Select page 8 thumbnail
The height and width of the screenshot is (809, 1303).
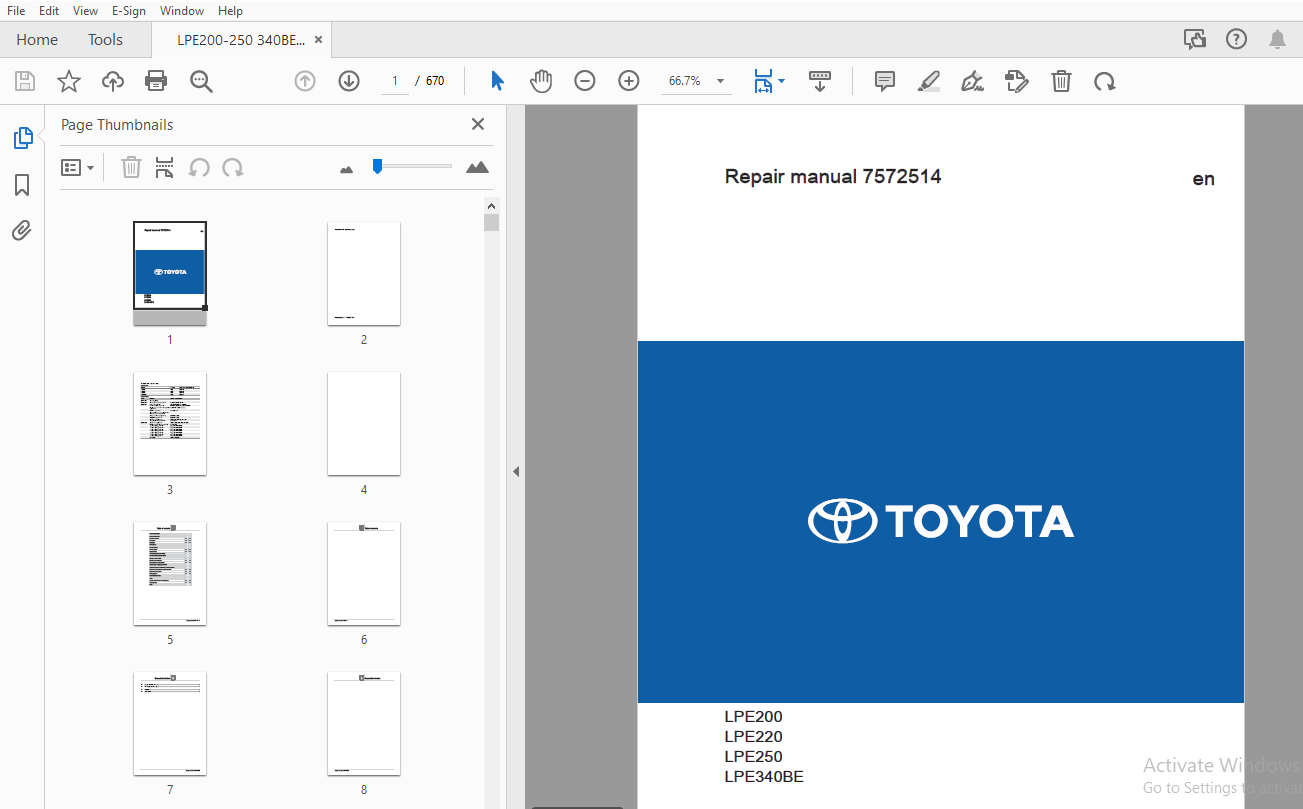[364, 723]
